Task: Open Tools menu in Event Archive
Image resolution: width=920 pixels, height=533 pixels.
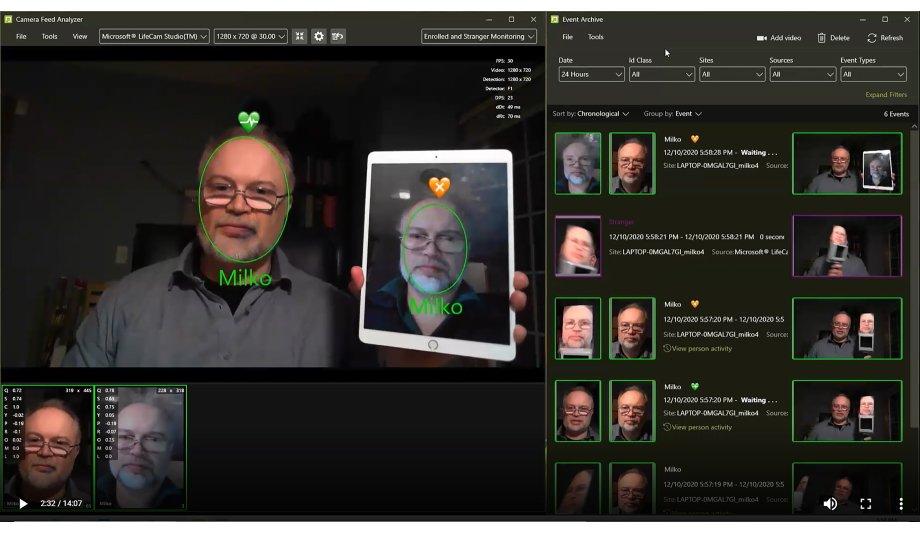Action: pyautogui.click(x=596, y=37)
